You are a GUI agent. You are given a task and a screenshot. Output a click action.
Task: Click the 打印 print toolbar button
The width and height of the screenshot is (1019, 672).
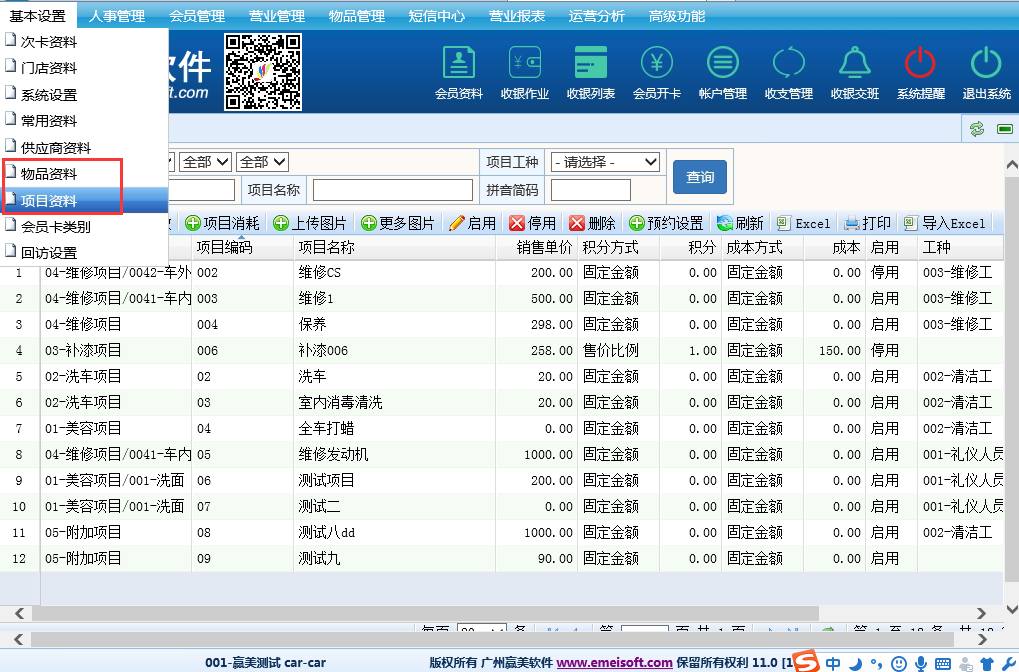pyautogui.click(x=867, y=223)
